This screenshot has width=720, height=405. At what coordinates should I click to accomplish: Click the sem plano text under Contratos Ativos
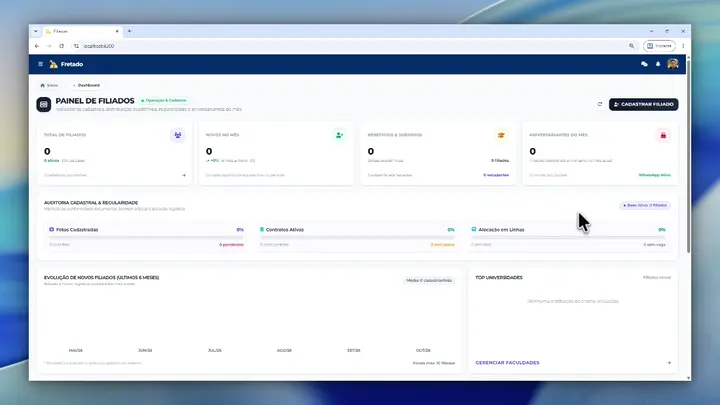443,245
